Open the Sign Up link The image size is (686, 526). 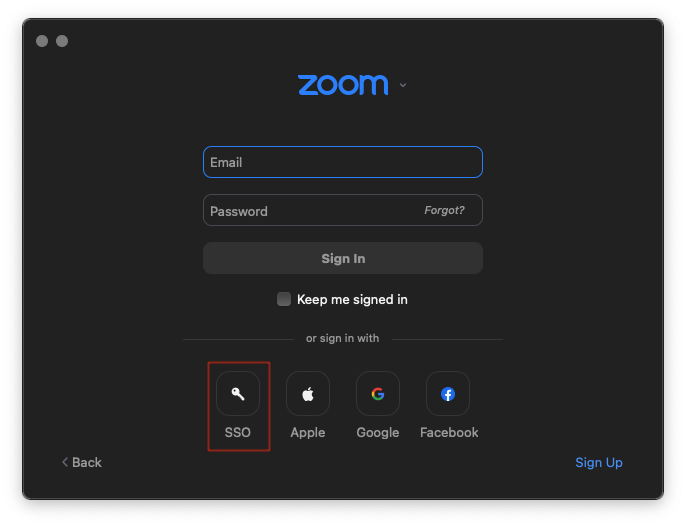(599, 463)
